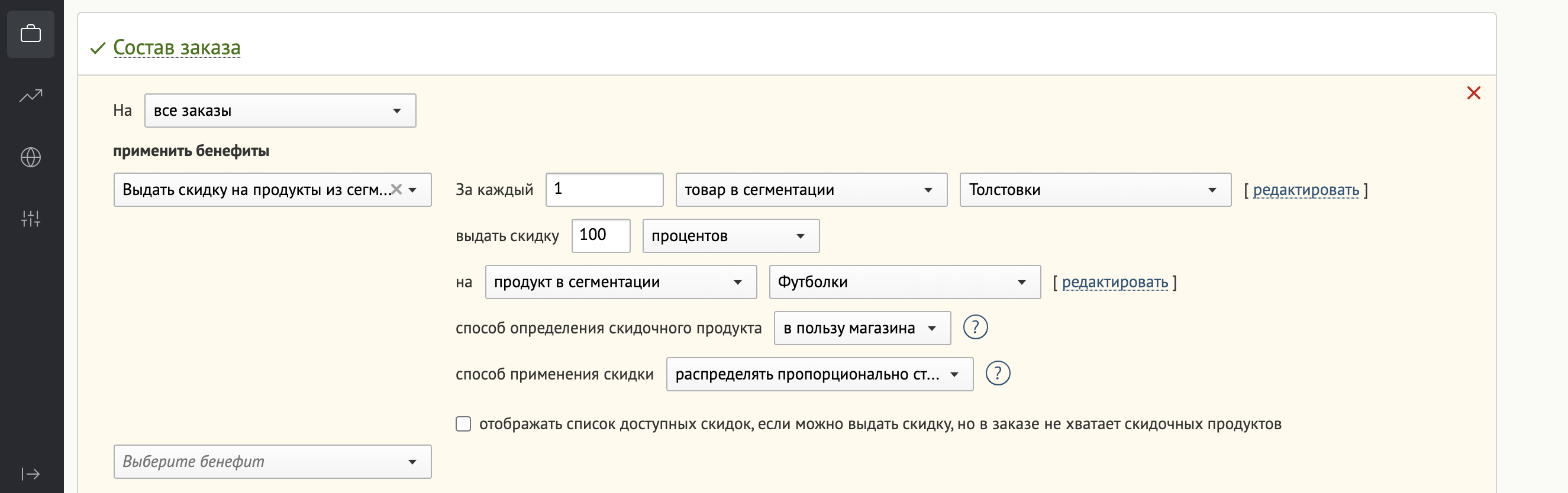Open the 'товар в сегментации' dropdown
This screenshot has width=1568, height=493.
[x=811, y=190]
